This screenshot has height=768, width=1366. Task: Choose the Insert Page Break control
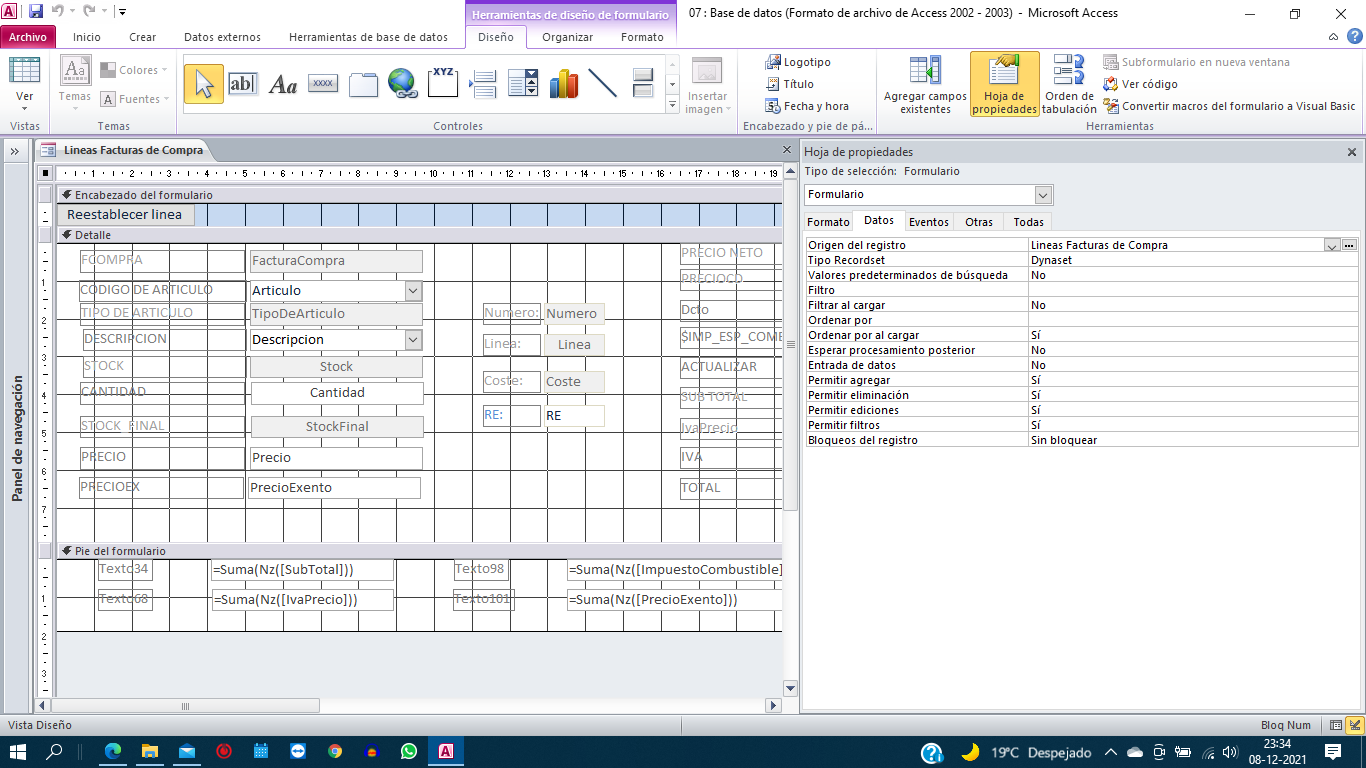483,84
